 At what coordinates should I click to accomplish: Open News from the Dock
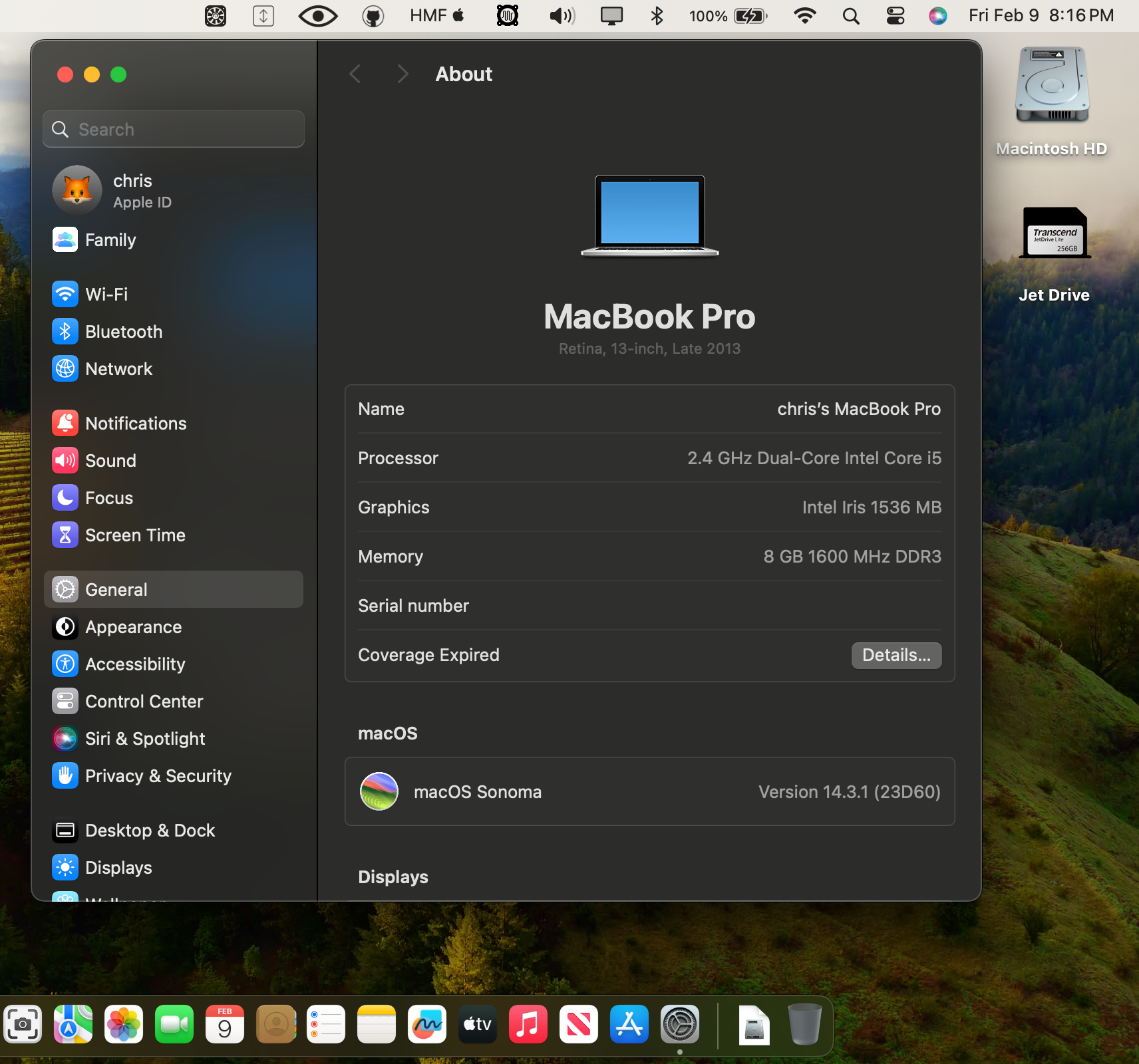(579, 1024)
